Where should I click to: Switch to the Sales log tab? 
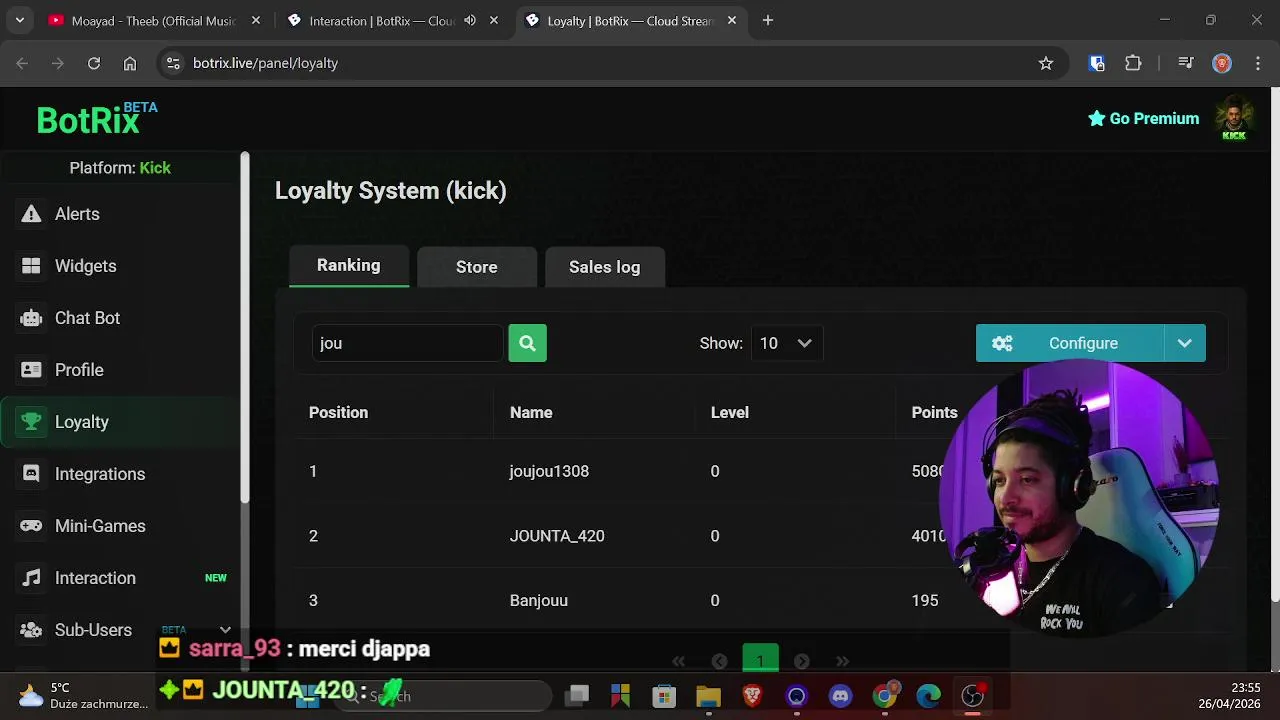click(605, 267)
